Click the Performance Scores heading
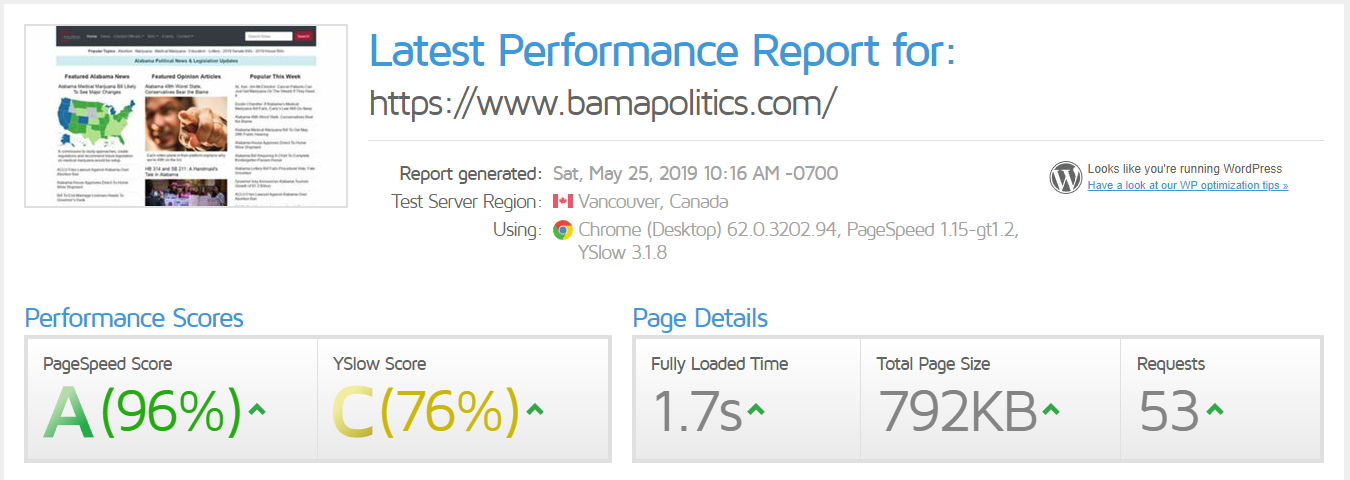Image resolution: width=1350 pixels, height=480 pixels. click(x=134, y=318)
